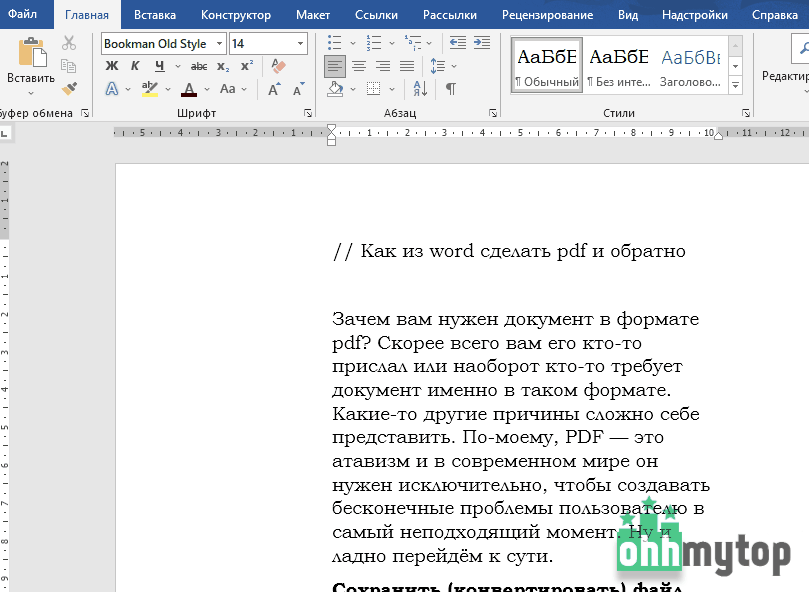This screenshot has height=592, width=809.
Task: Expand bullets dropdown arrow
Action: (x=353, y=43)
